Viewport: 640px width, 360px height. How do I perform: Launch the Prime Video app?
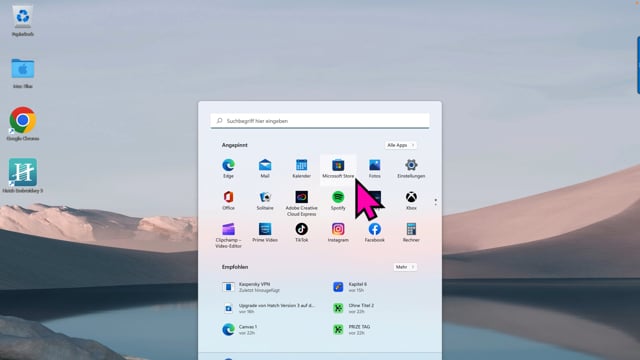pyautogui.click(x=265, y=233)
